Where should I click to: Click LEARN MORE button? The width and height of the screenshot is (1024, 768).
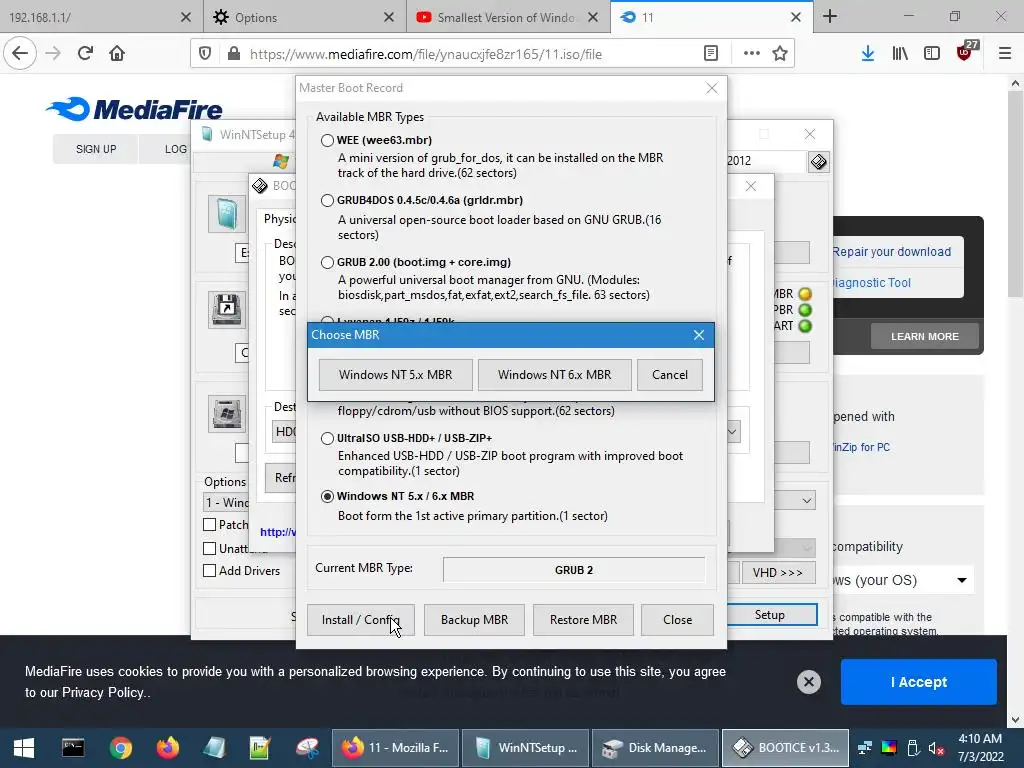925,337
